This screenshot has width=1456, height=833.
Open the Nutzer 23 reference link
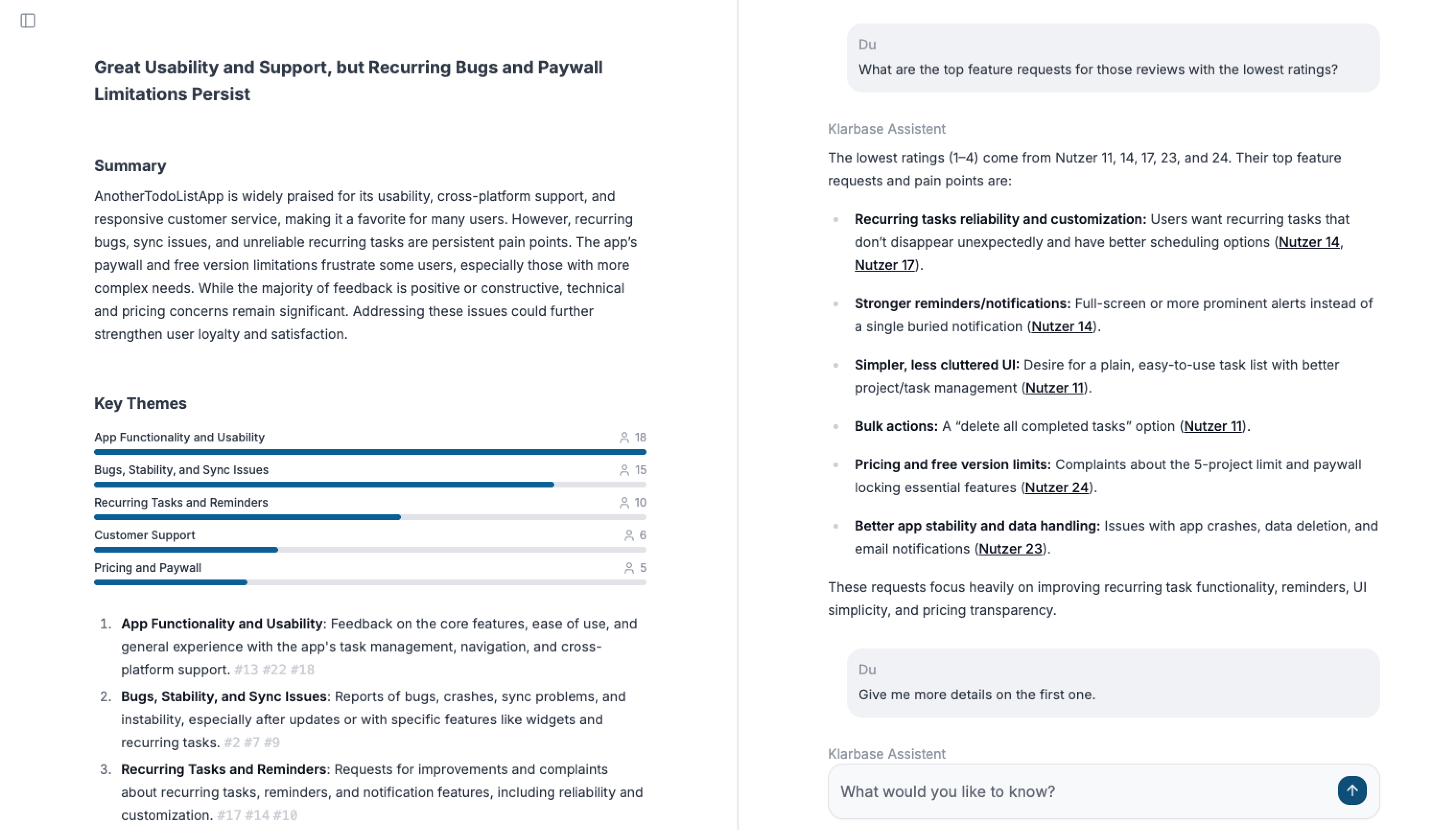[x=1010, y=549]
